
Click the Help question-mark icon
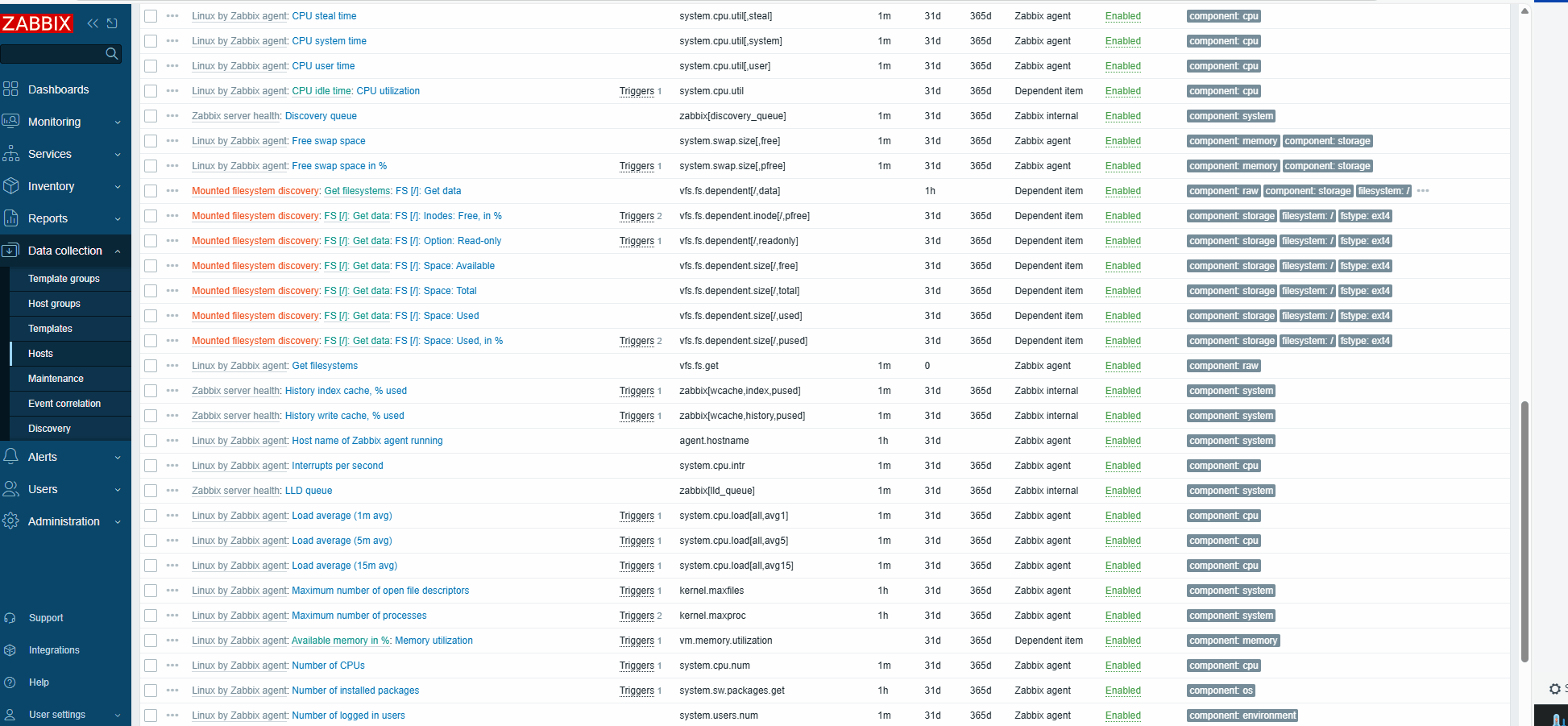pos(10,682)
